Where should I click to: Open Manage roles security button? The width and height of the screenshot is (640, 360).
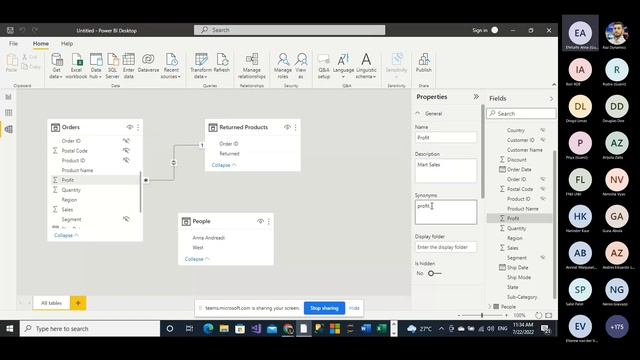[283, 66]
